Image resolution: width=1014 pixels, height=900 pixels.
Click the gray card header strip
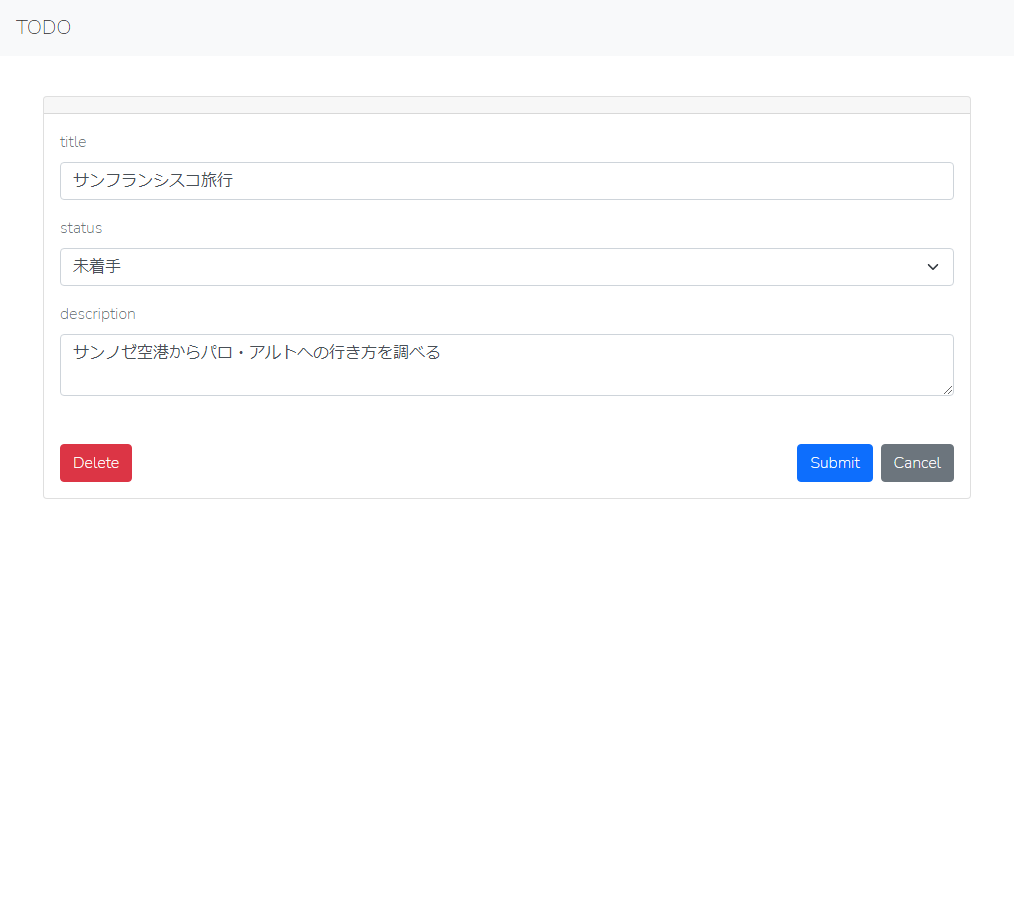coord(506,105)
